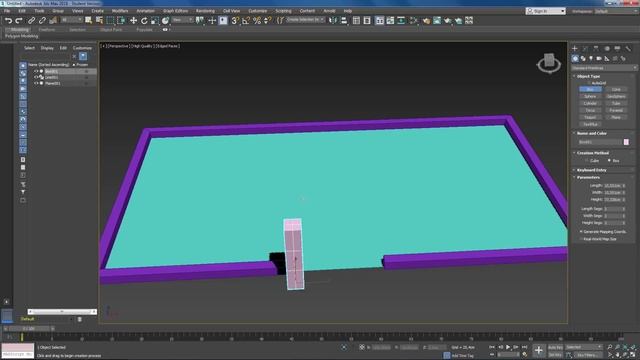640x360 pixels.
Task: Select the Box creation method radio
Action: pyautogui.click(x=609, y=161)
